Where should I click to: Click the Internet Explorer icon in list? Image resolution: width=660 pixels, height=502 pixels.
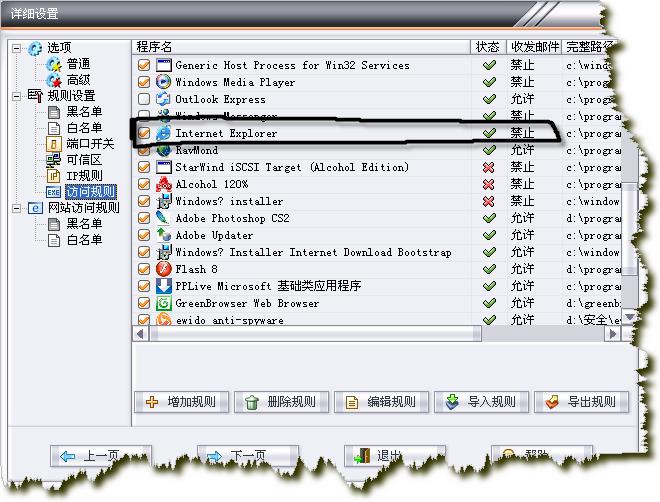pyautogui.click(x=163, y=133)
